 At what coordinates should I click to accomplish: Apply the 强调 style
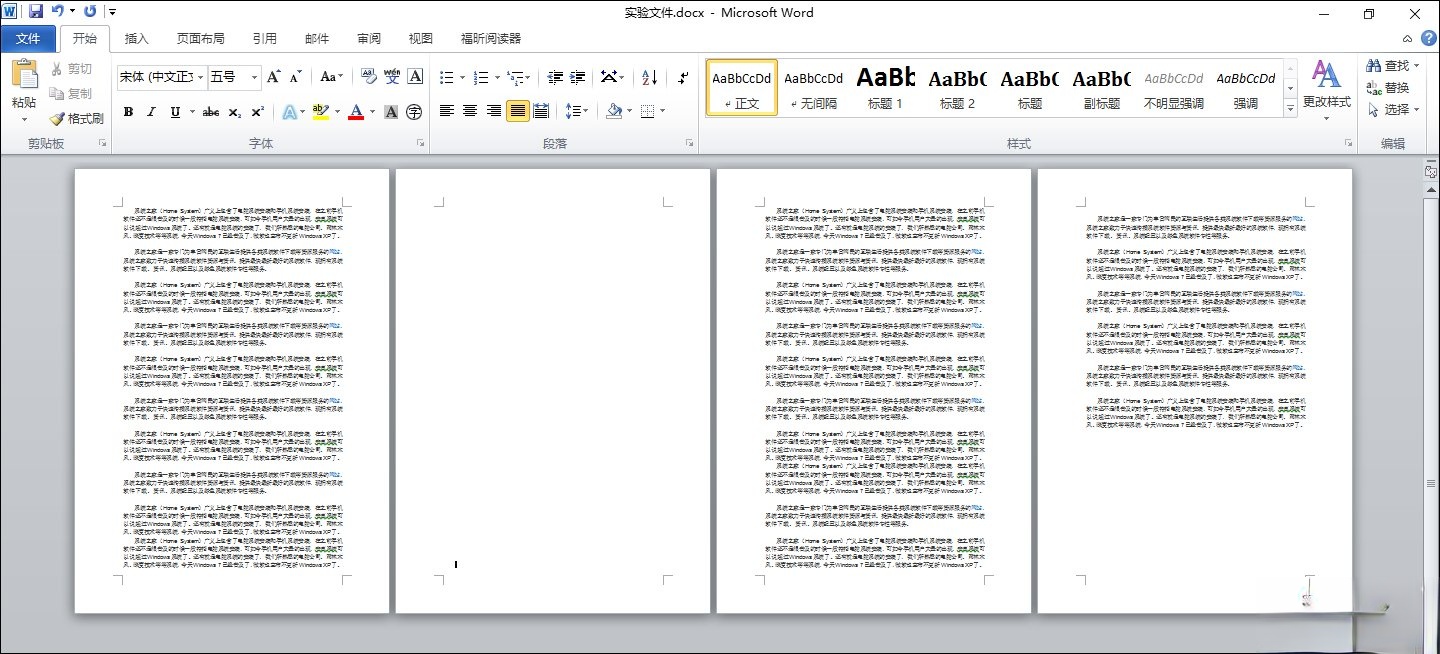1246,87
